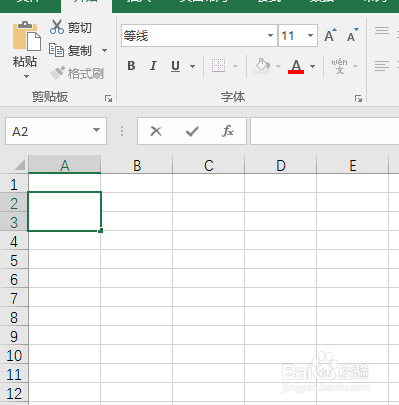Viewport: 399px width, 405px height.
Task: Activate the 格式刷 format painter
Action: click(x=77, y=73)
